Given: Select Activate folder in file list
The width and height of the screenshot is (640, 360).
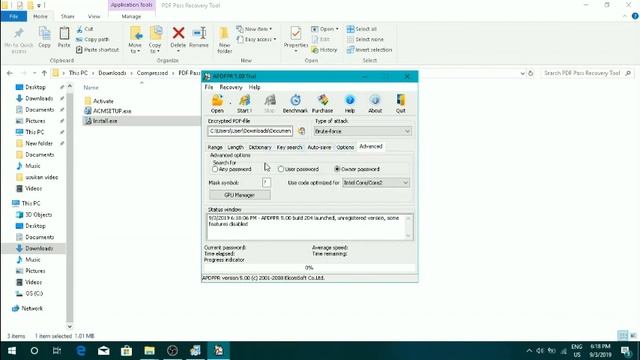Looking at the screenshot, I should point(103,101).
